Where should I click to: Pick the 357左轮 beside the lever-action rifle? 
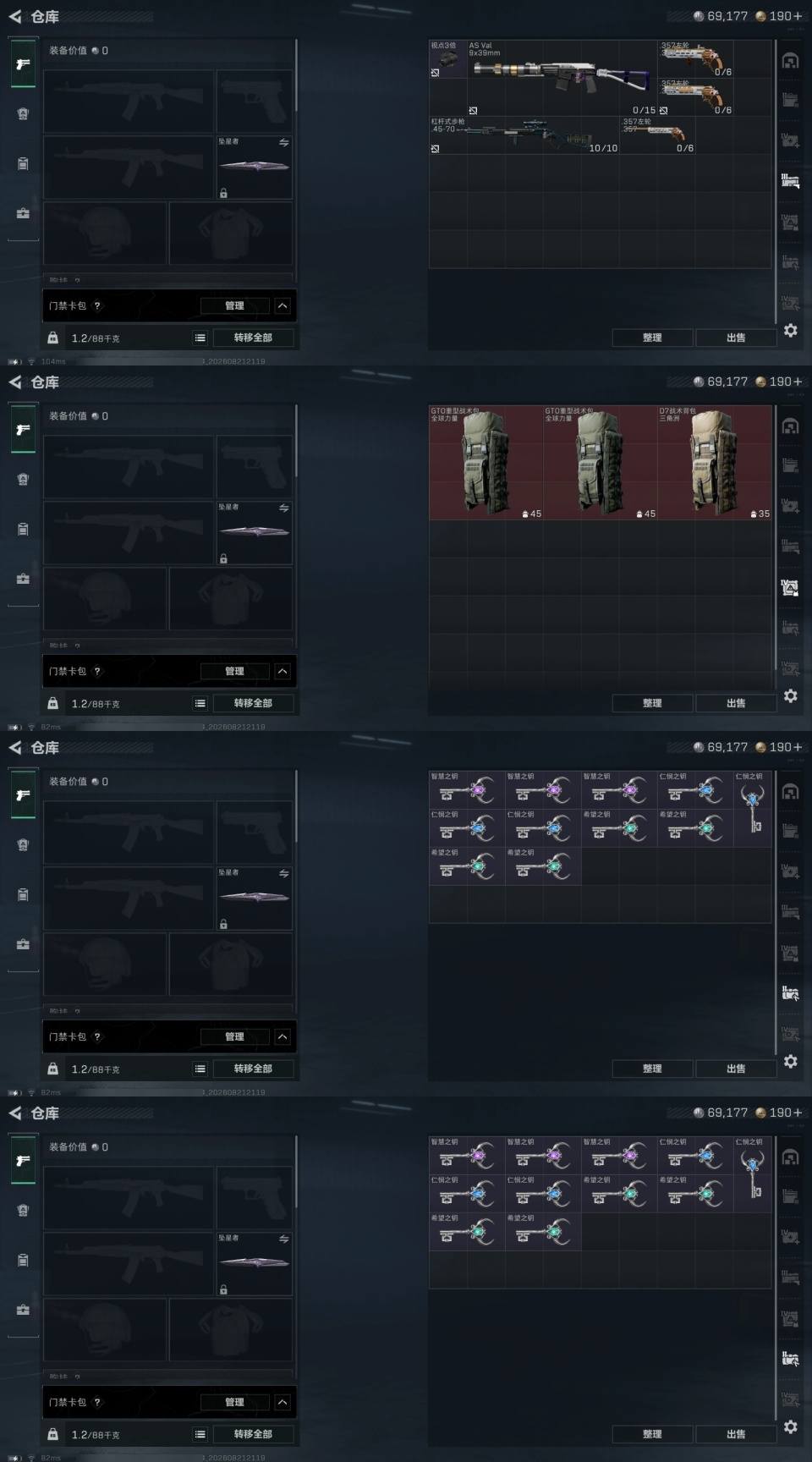point(658,135)
